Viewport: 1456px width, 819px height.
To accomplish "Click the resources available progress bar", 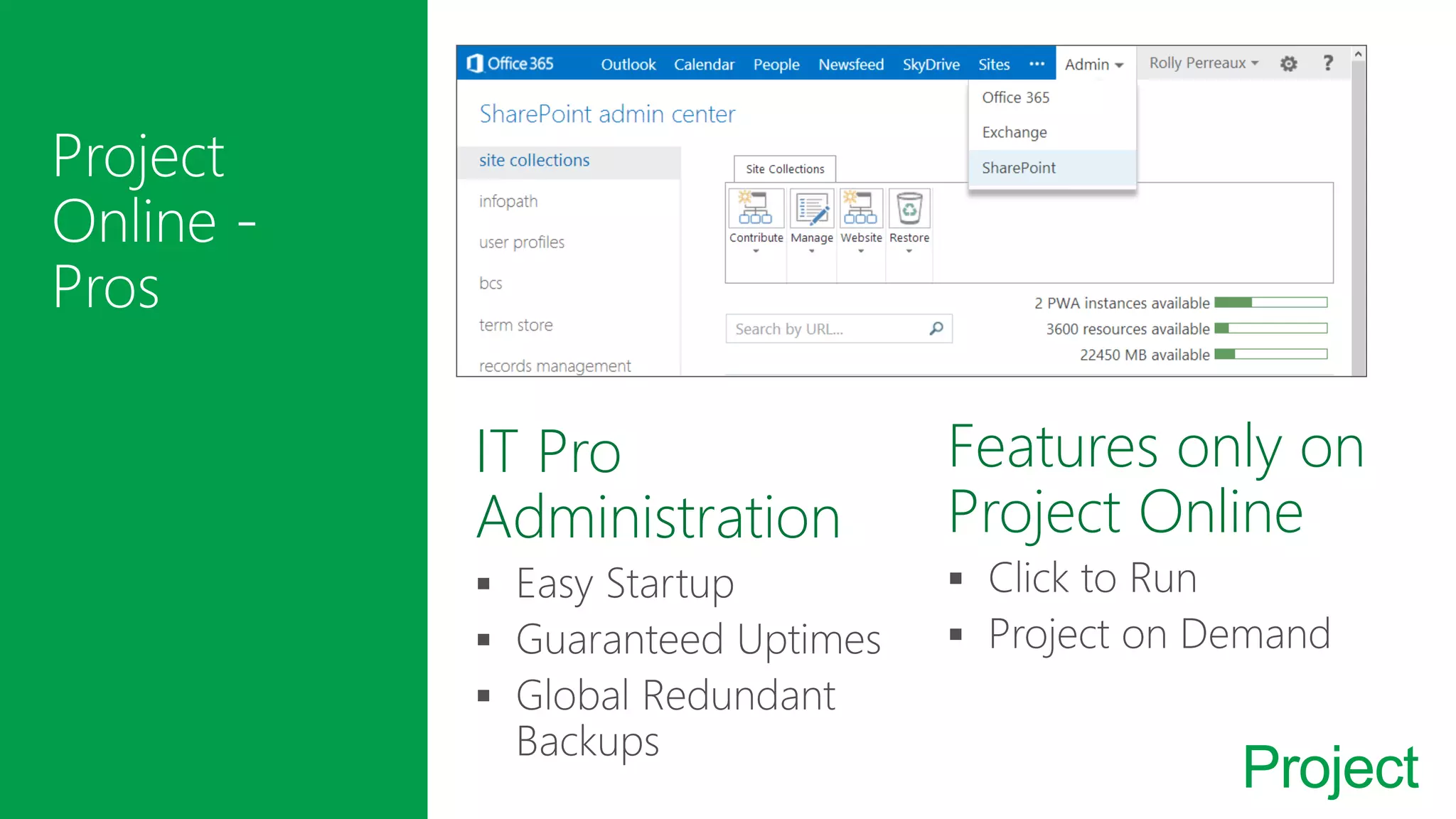I will [x=1270, y=328].
